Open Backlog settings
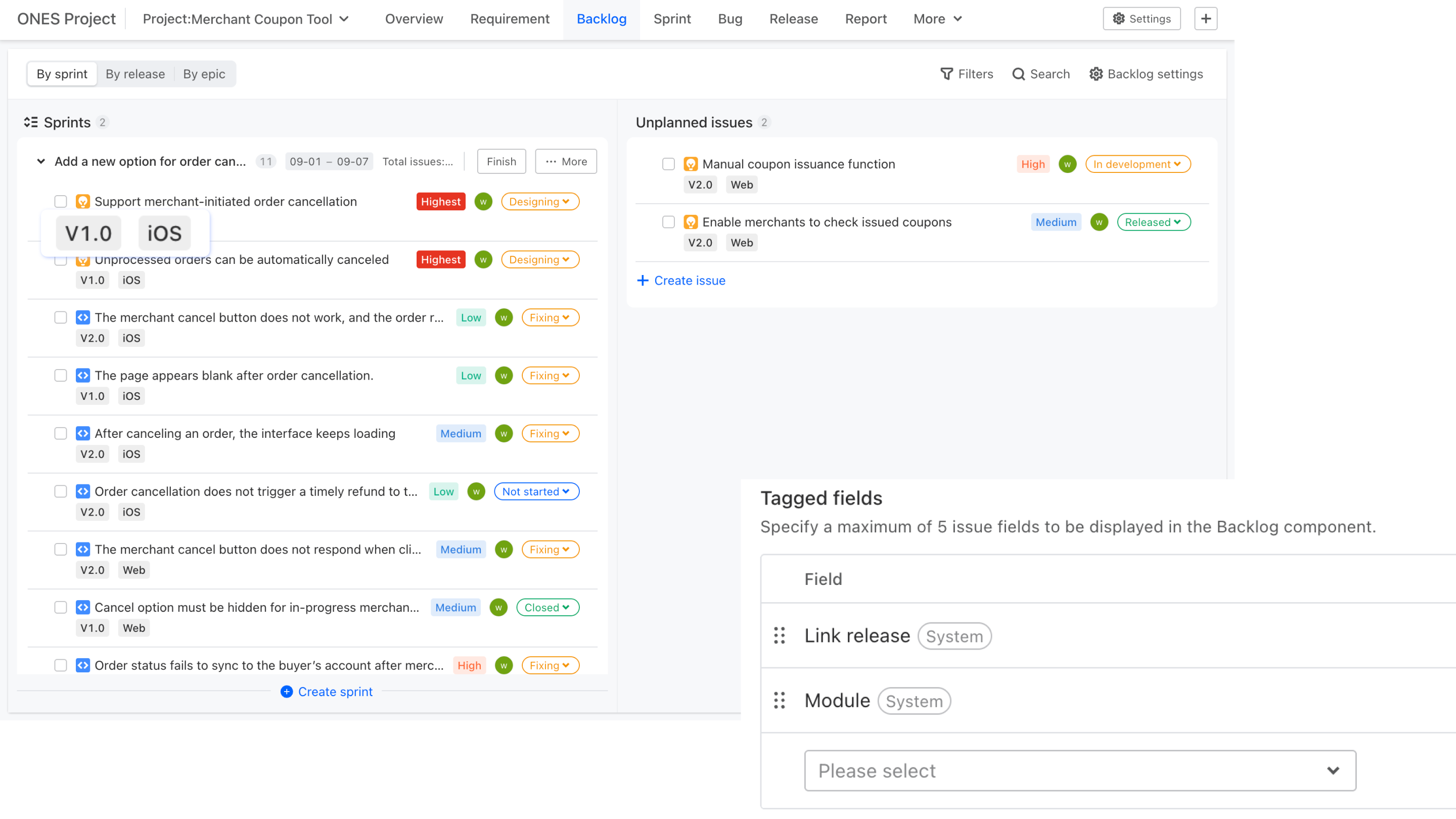 [1146, 74]
